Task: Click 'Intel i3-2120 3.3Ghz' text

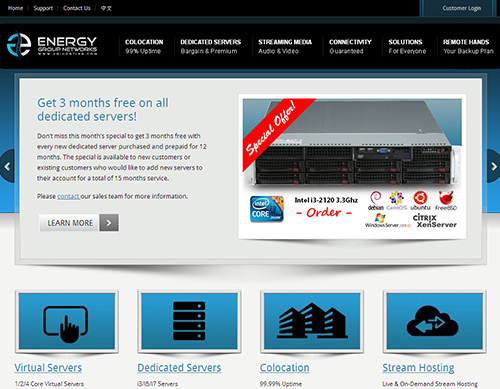Action: [326, 200]
